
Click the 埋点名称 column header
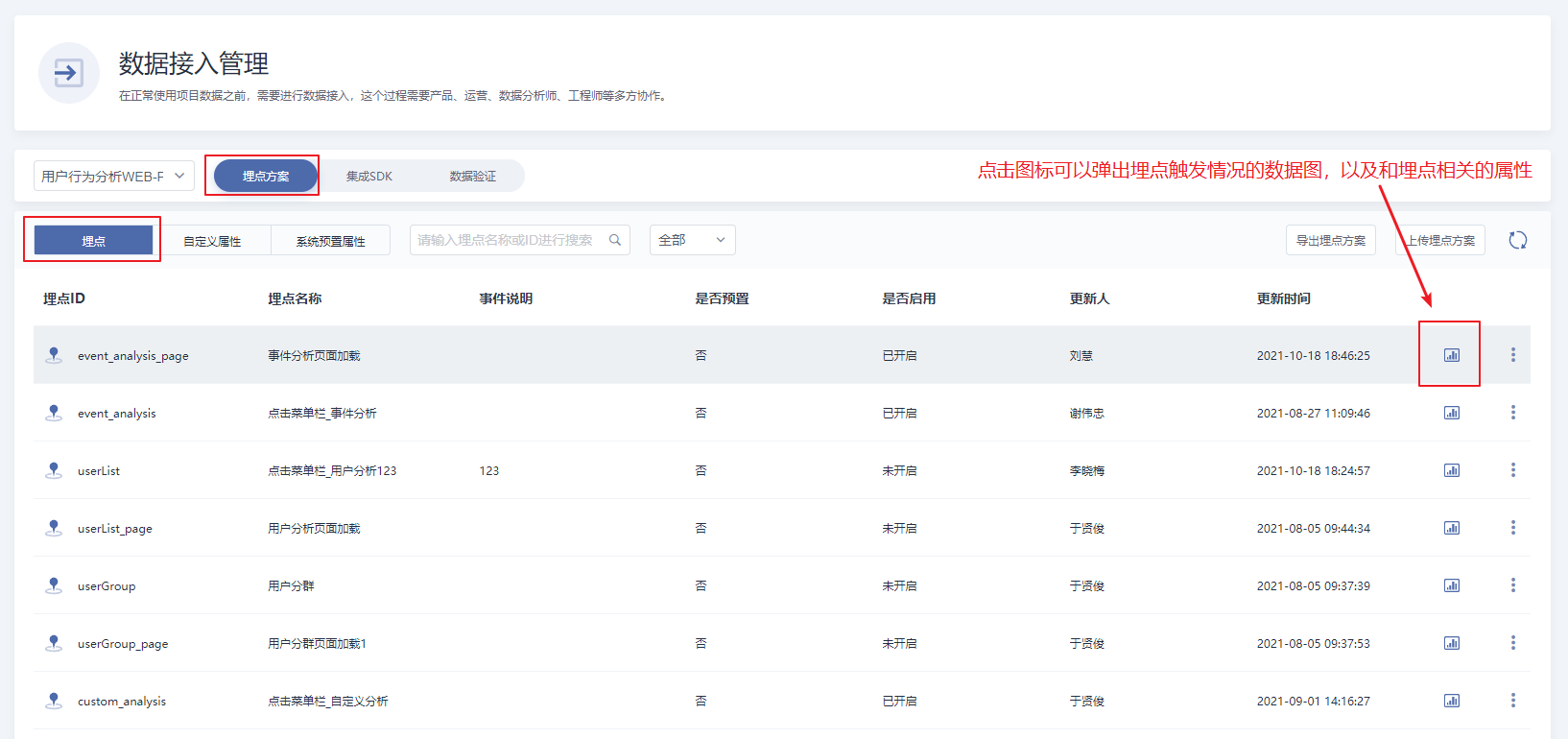coord(295,298)
